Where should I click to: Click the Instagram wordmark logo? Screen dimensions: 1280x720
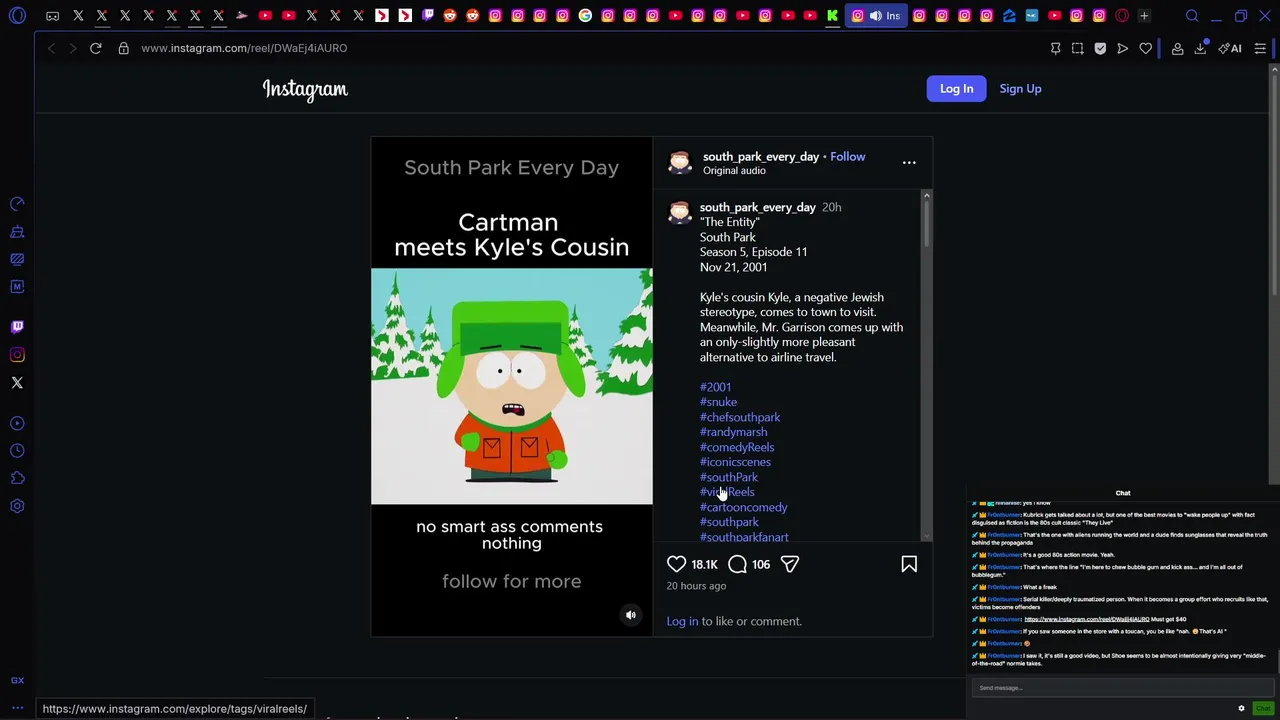click(x=305, y=89)
